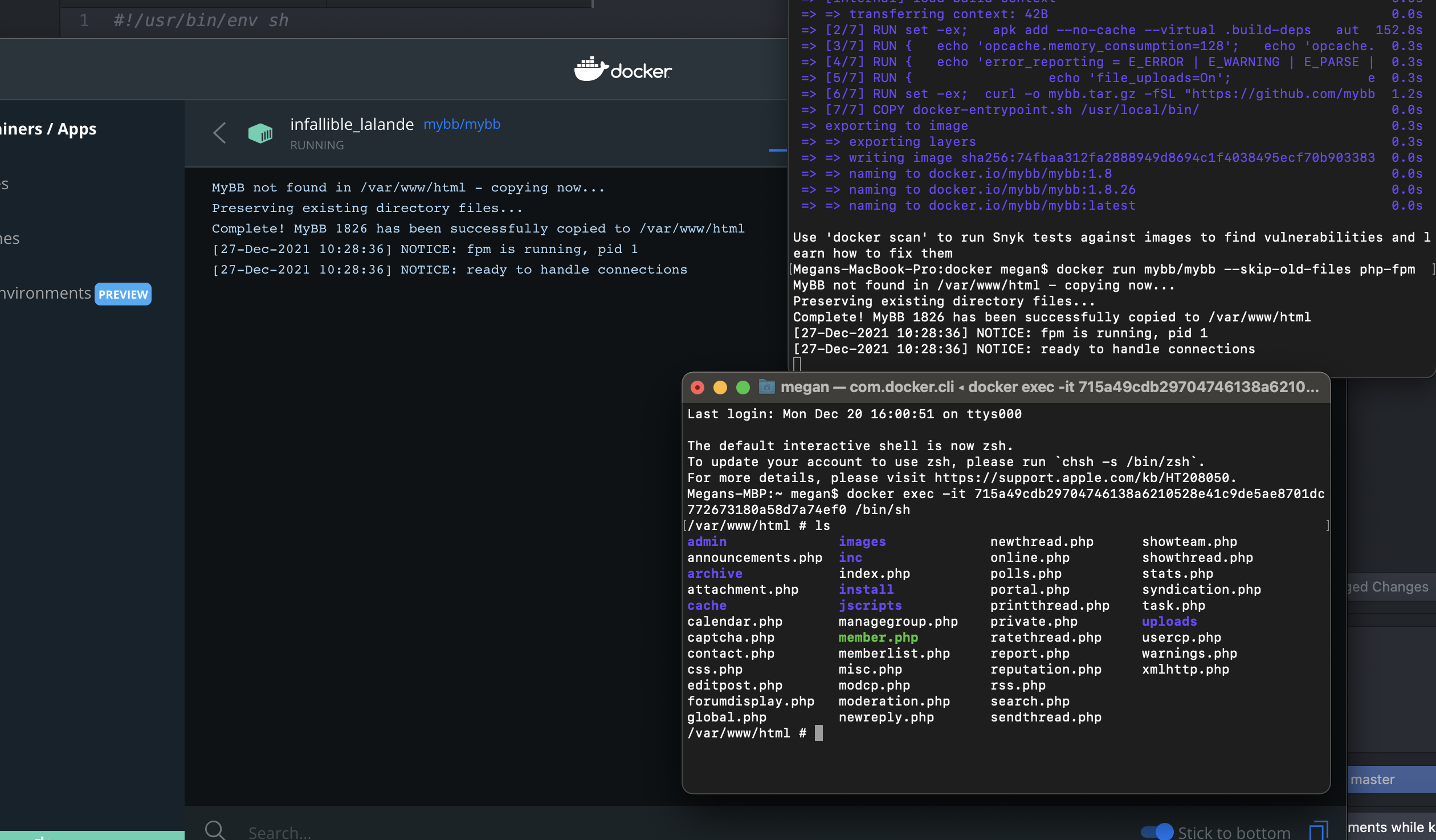
Task: Open Dev Environments section in sidebar
Action: (46, 293)
